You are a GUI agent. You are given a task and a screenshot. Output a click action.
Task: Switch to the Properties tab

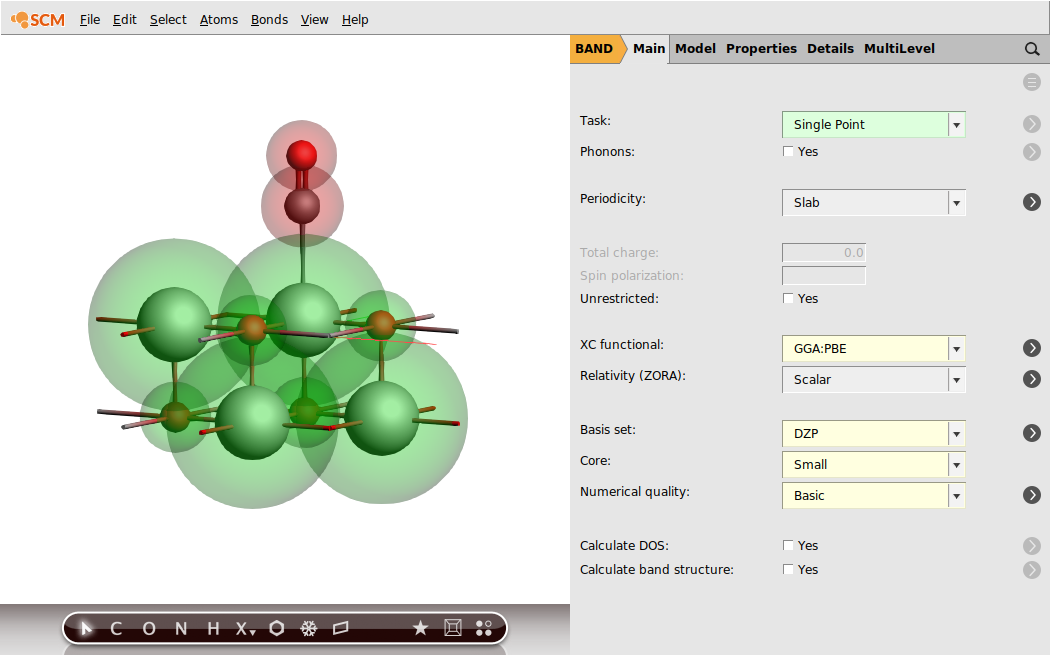tap(761, 48)
